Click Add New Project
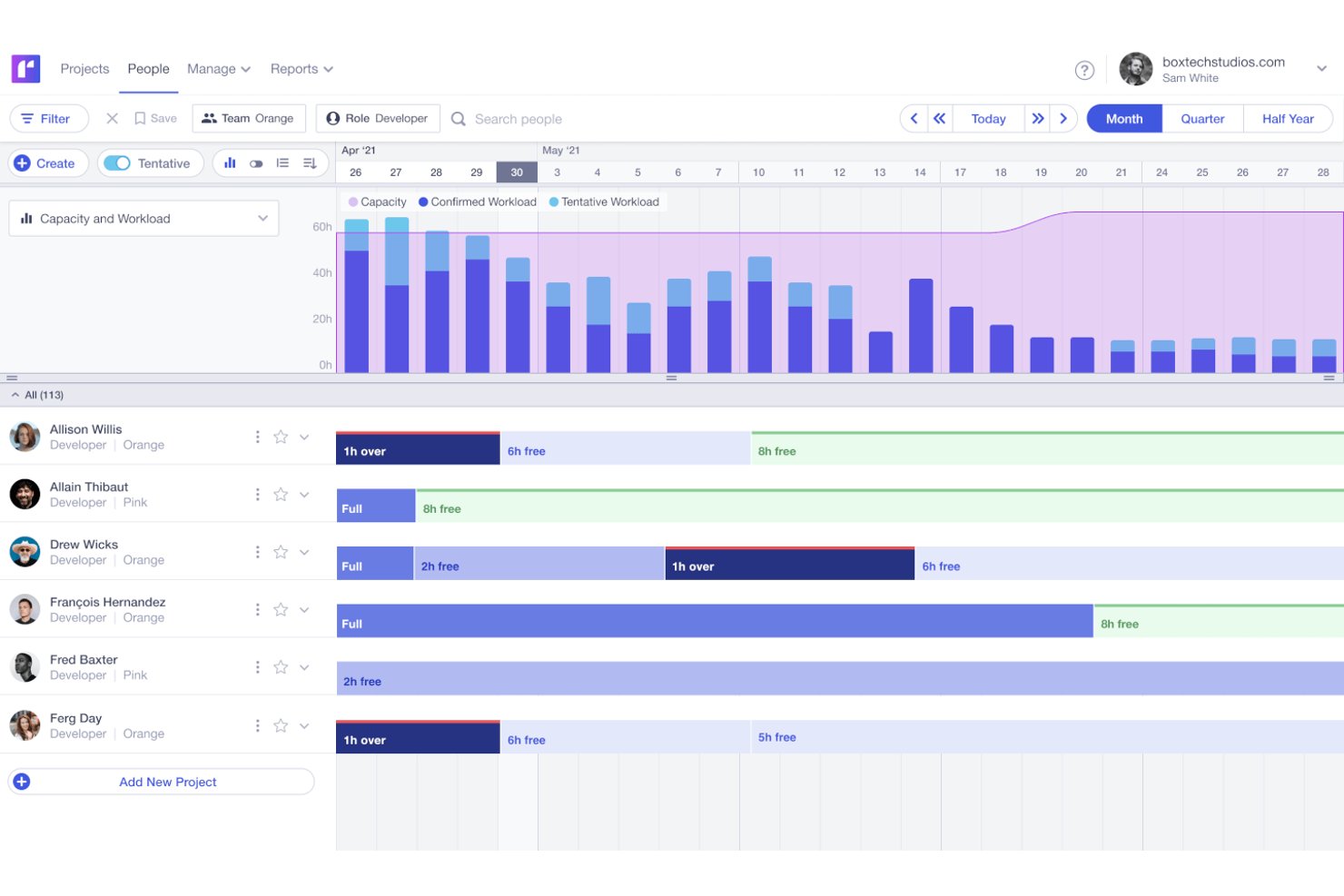Screen dimensions: 1344x896 tap(162, 782)
